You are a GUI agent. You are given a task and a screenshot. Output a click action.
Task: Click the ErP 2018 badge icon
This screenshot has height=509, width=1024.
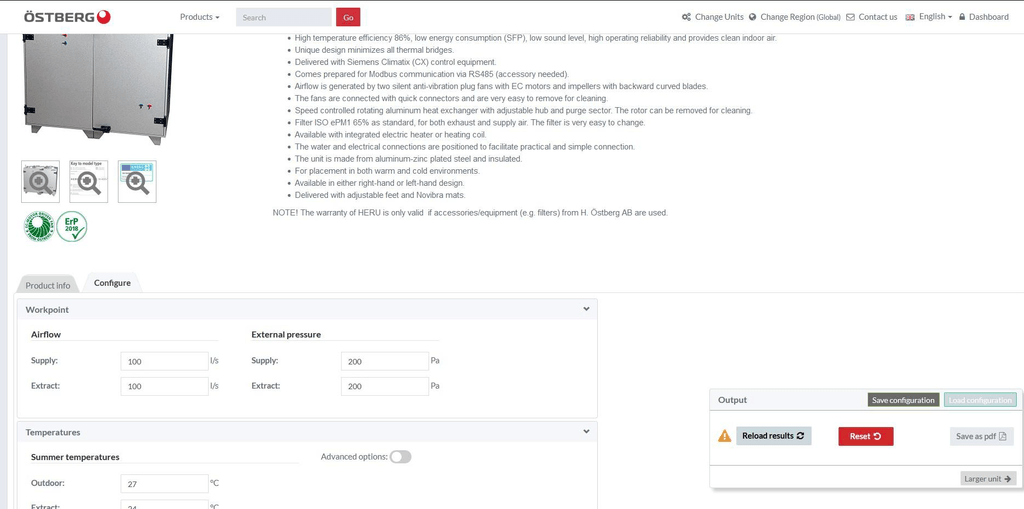(71, 226)
